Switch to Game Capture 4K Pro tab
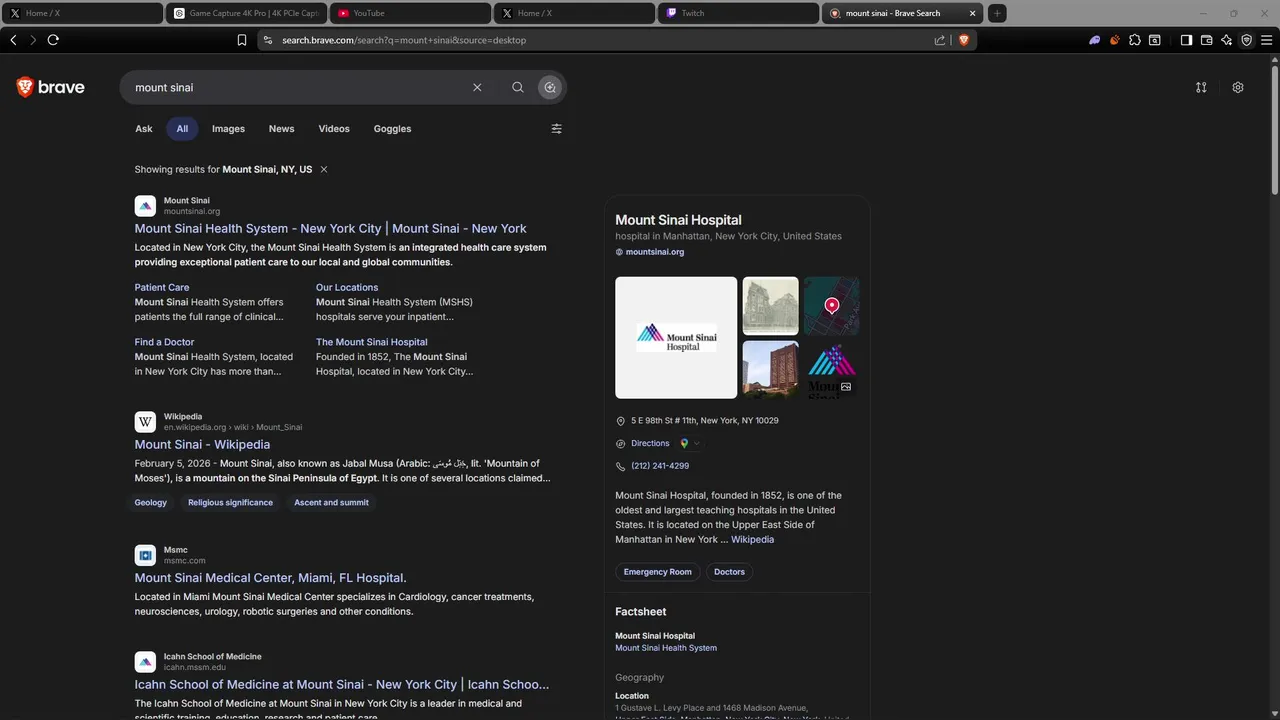1280x720 pixels. click(246, 13)
